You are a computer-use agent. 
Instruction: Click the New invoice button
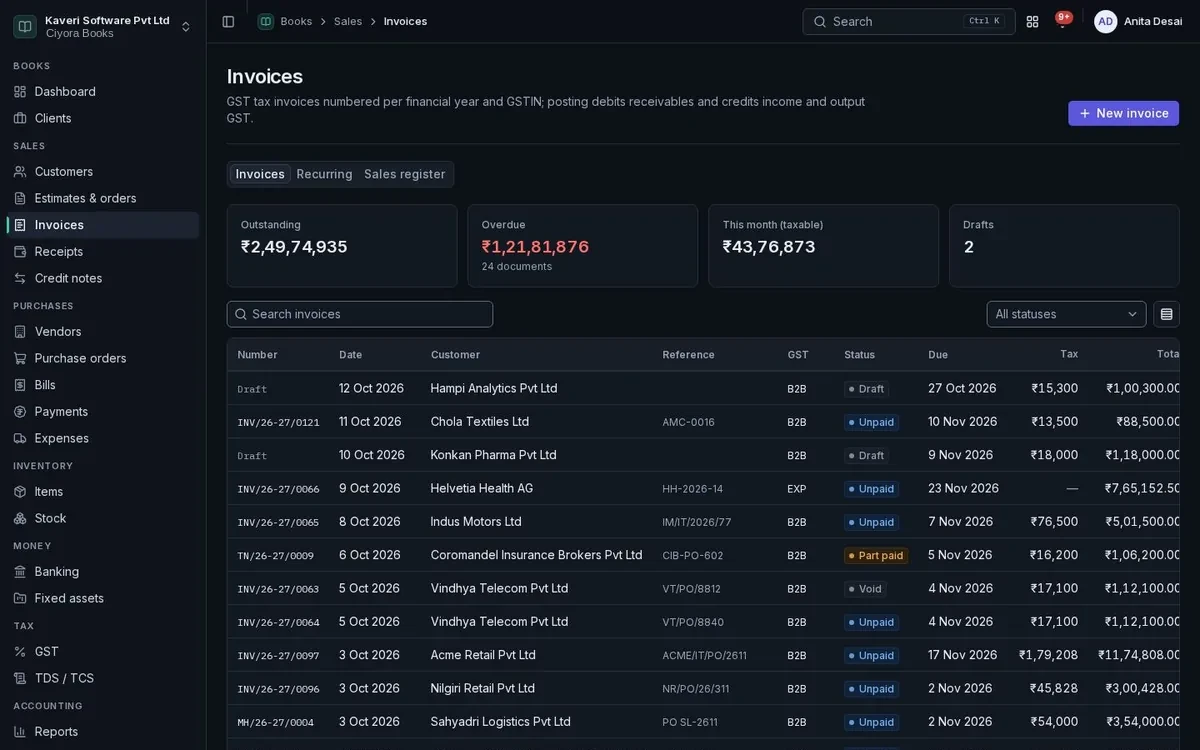click(1123, 113)
